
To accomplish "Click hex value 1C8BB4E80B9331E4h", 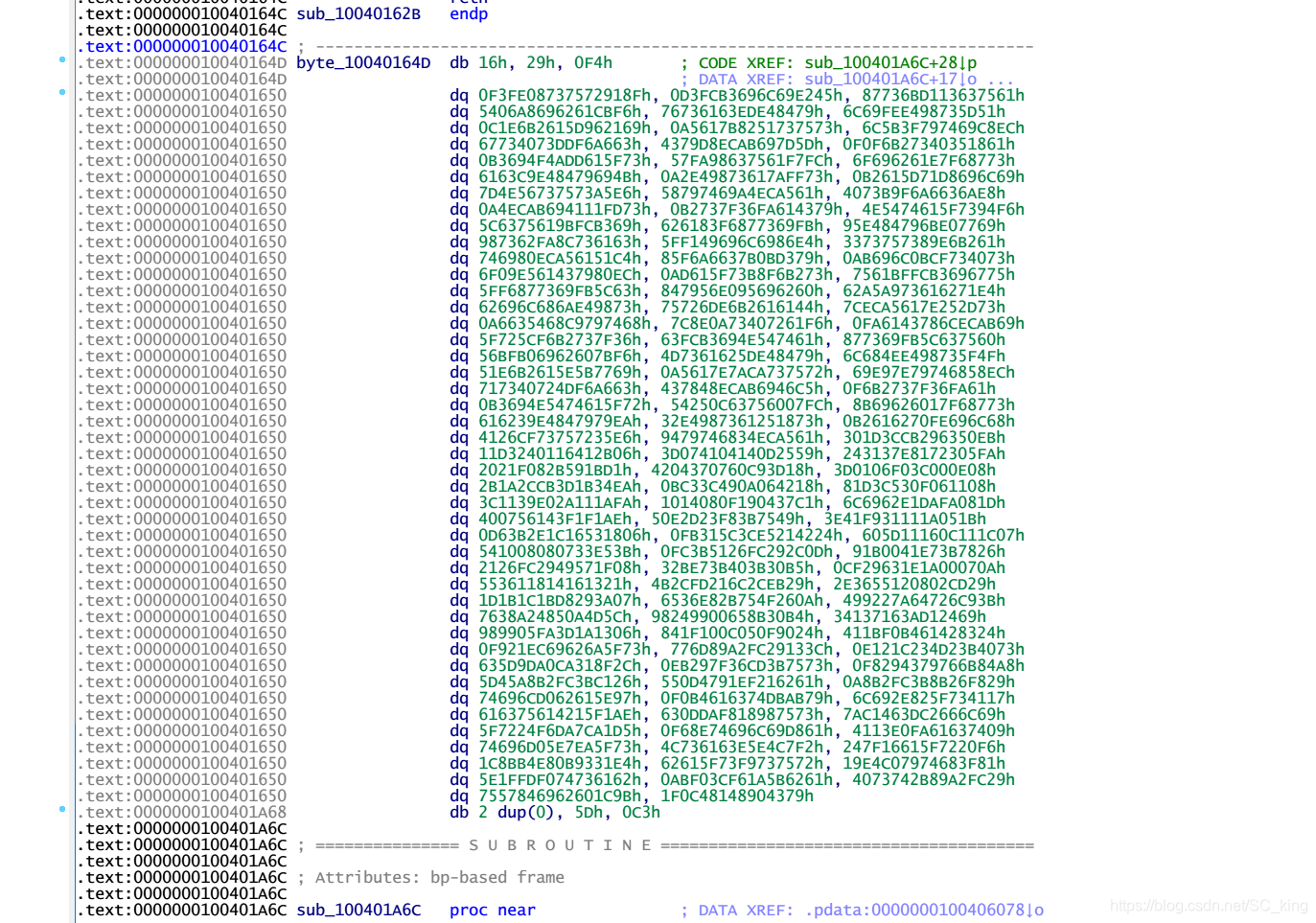I will click(x=560, y=763).
